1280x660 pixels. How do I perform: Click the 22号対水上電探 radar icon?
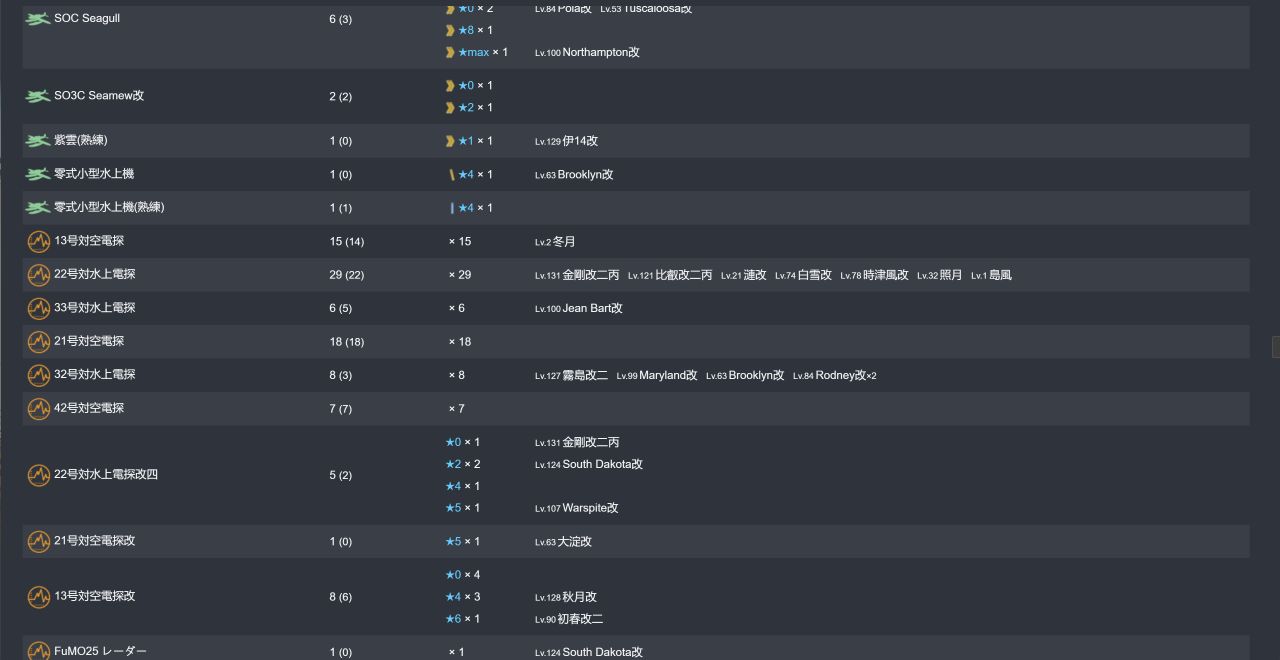[x=38, y=275]
